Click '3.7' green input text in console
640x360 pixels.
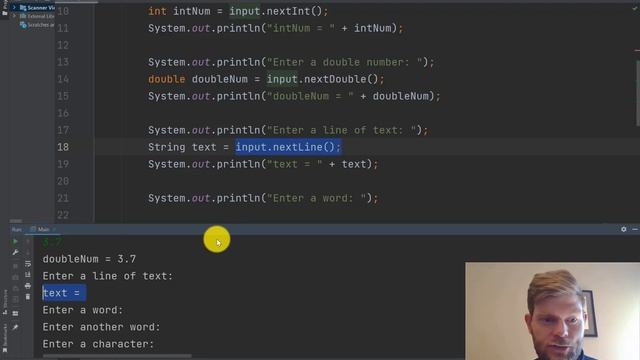click(x=52, y=242)
